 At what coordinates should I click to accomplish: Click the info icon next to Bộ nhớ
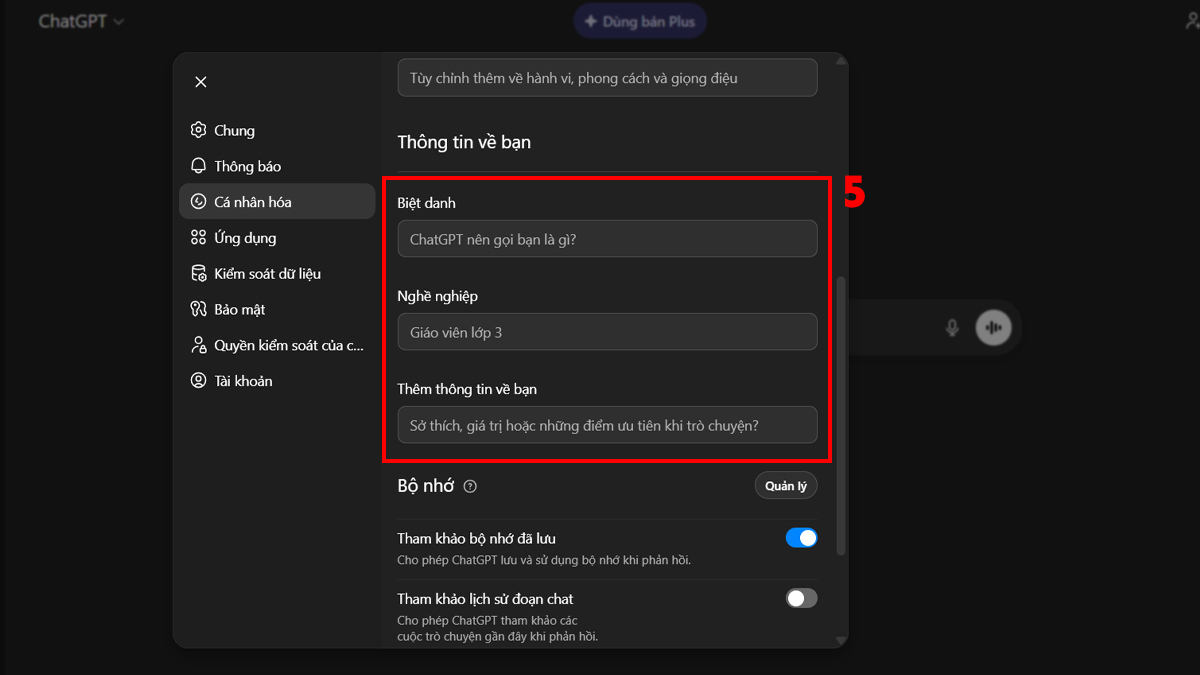pyautogui.click(x=470, y=486)
